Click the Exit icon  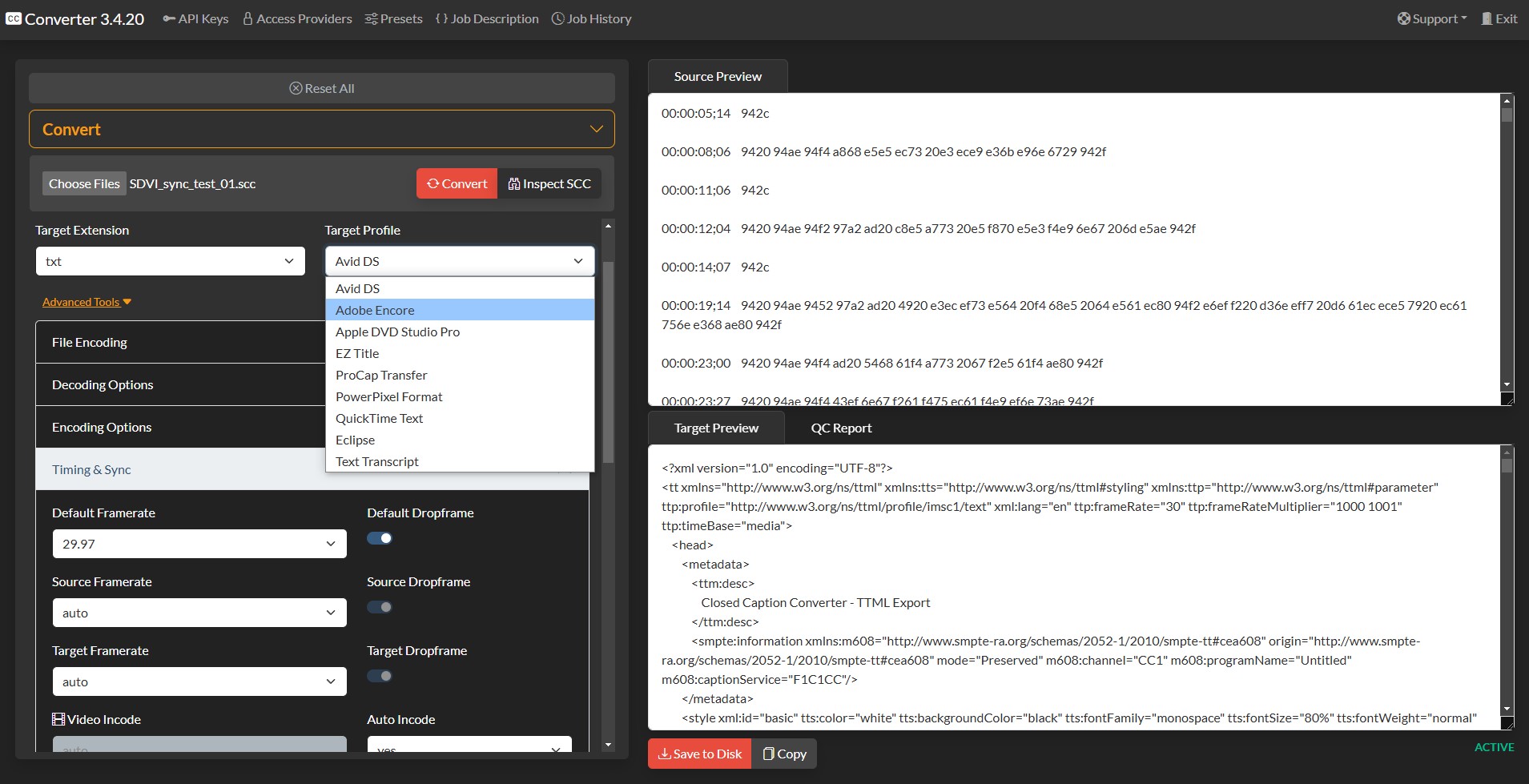[x=1486, y=18]
